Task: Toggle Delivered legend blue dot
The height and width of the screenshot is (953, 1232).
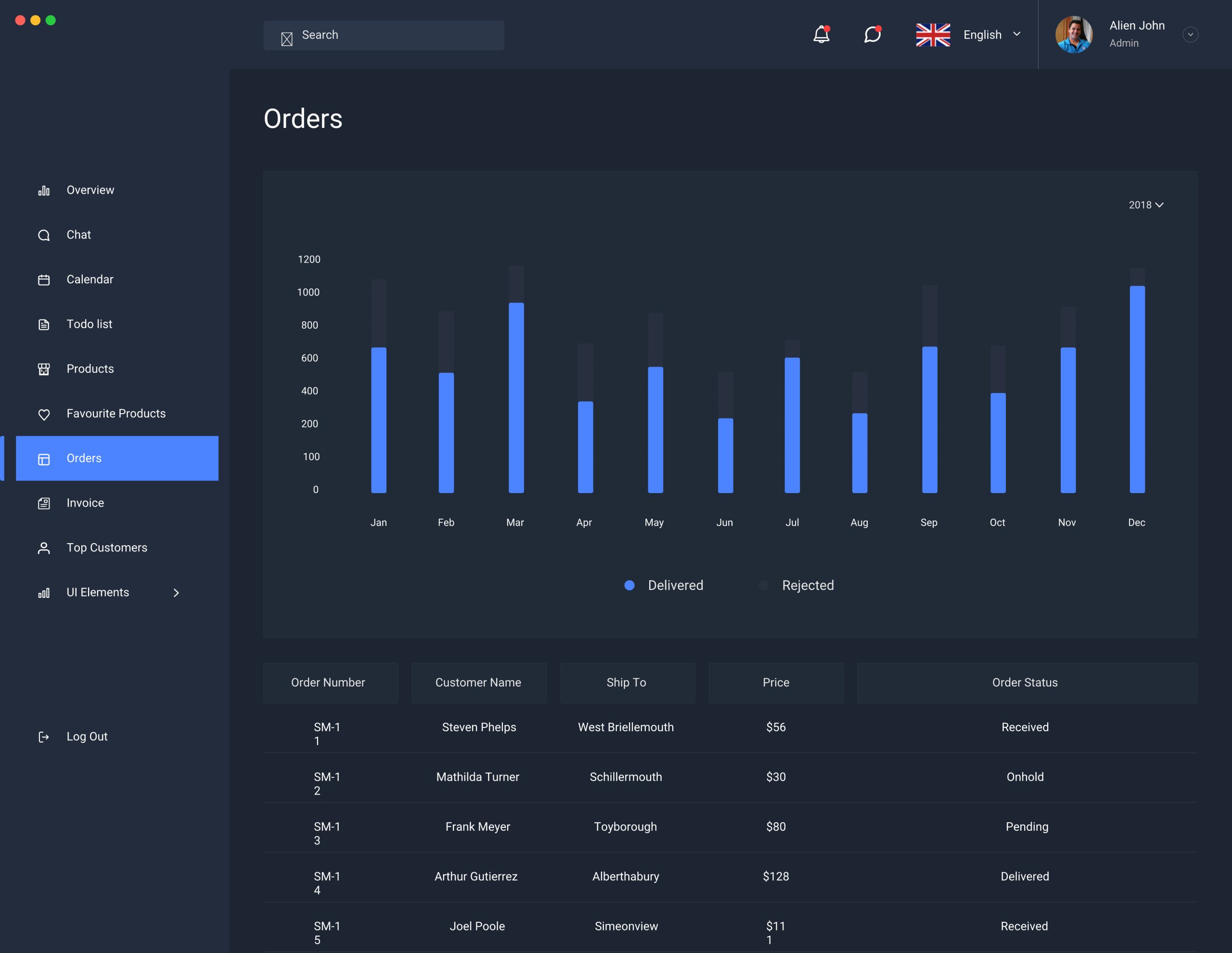Action: point(629,585)
